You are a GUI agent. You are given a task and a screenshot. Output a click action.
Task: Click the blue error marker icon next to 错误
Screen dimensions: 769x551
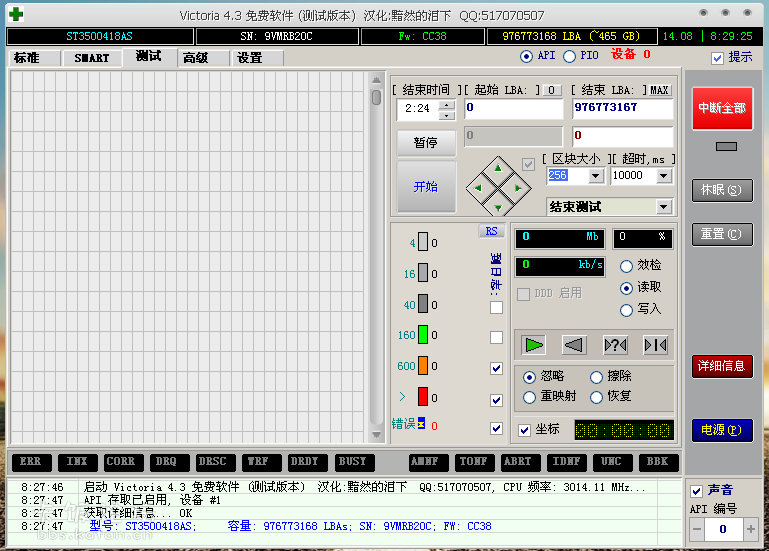[421, 423]
